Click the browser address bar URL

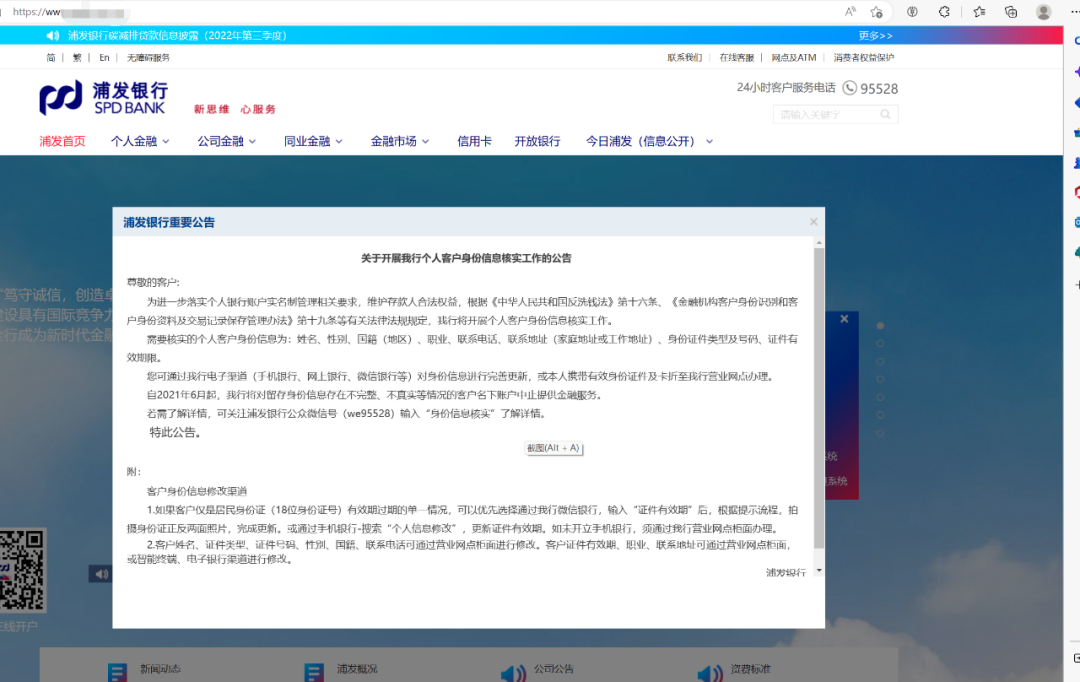pyautogui.click(x=69, y=12)
